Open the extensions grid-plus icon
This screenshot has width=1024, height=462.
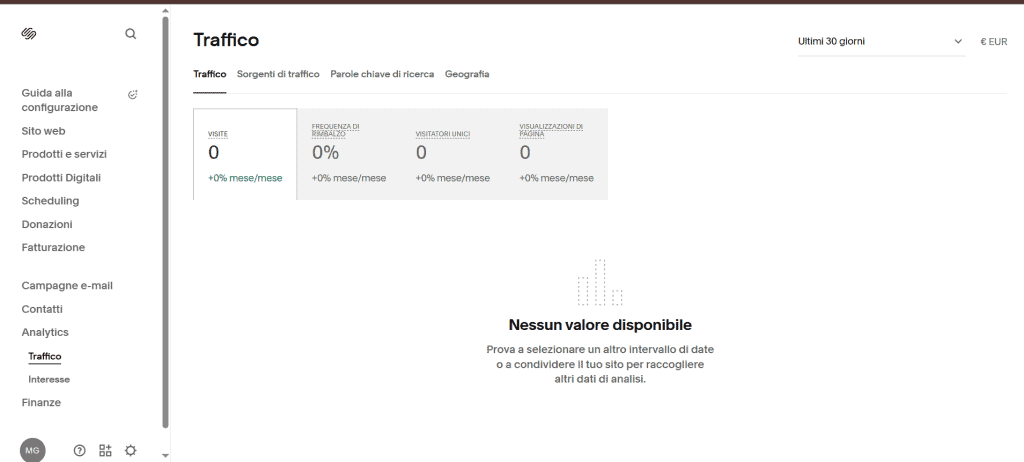tap(105, 450)
